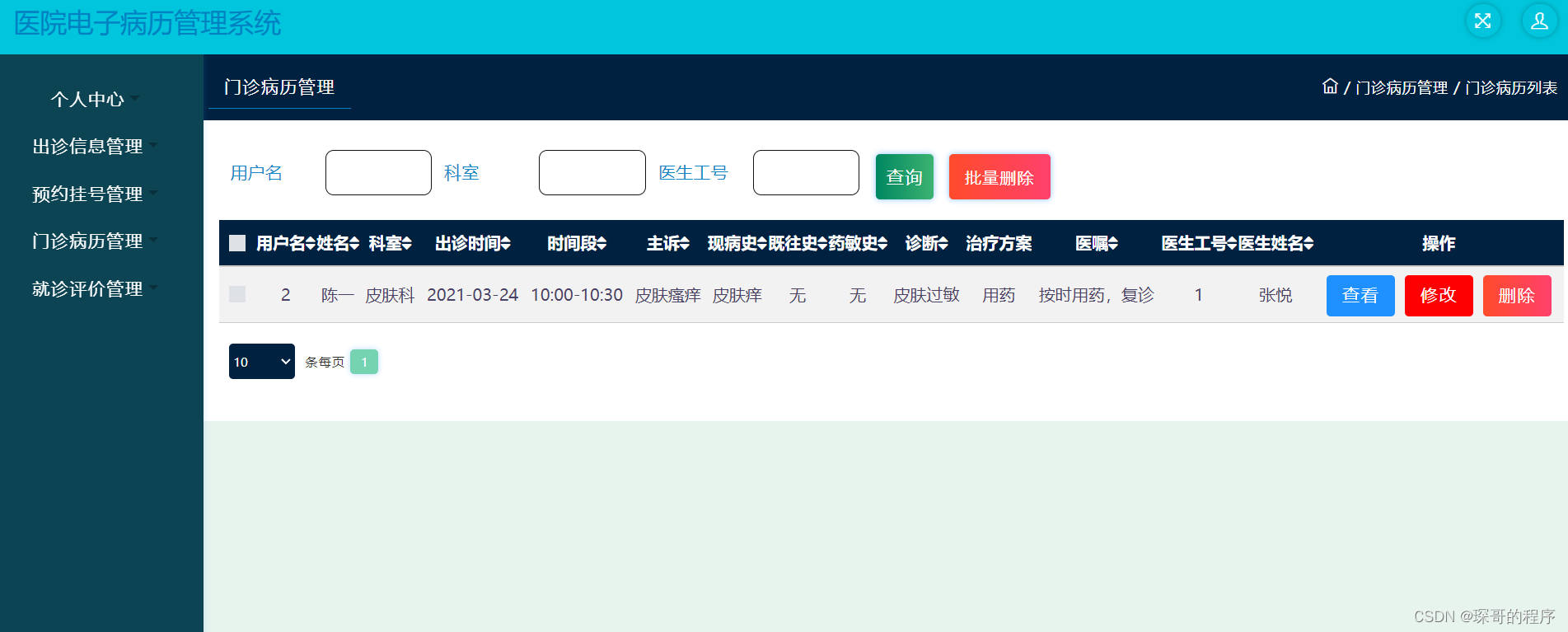Click the green 查询 search button
This screenshot has width=1568, height=632.
coord(905,176)
